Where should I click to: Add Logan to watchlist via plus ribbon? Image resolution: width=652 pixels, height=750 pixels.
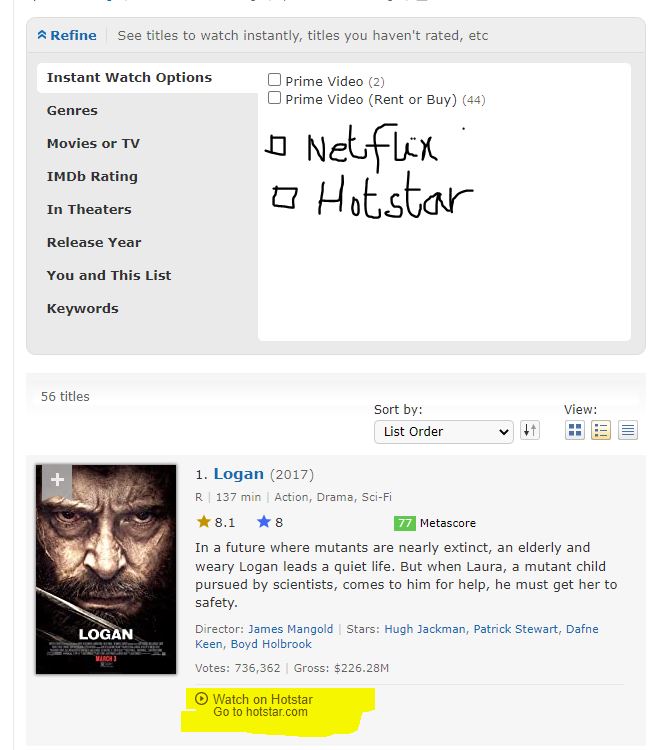coord(57,480)
